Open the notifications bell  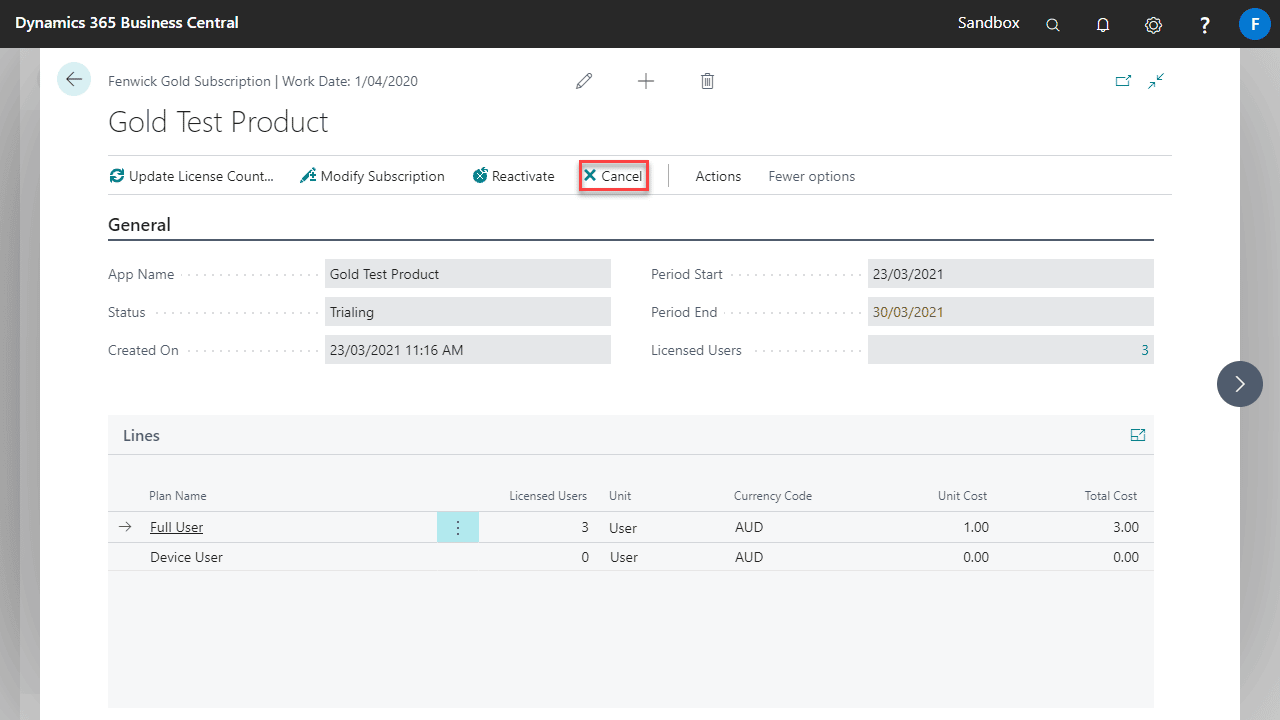point(1103,25)
